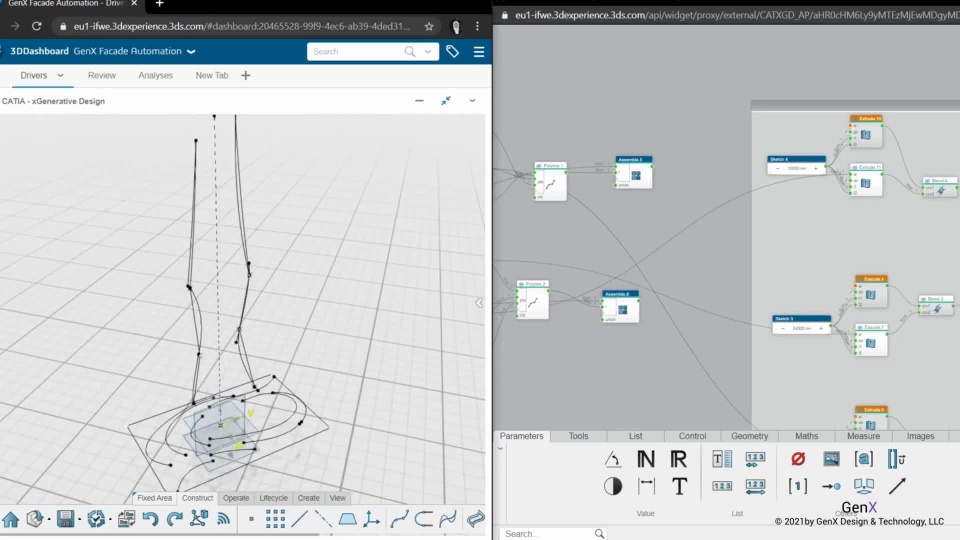
Task: Select the axis system tool
Action: click(372, 519)
